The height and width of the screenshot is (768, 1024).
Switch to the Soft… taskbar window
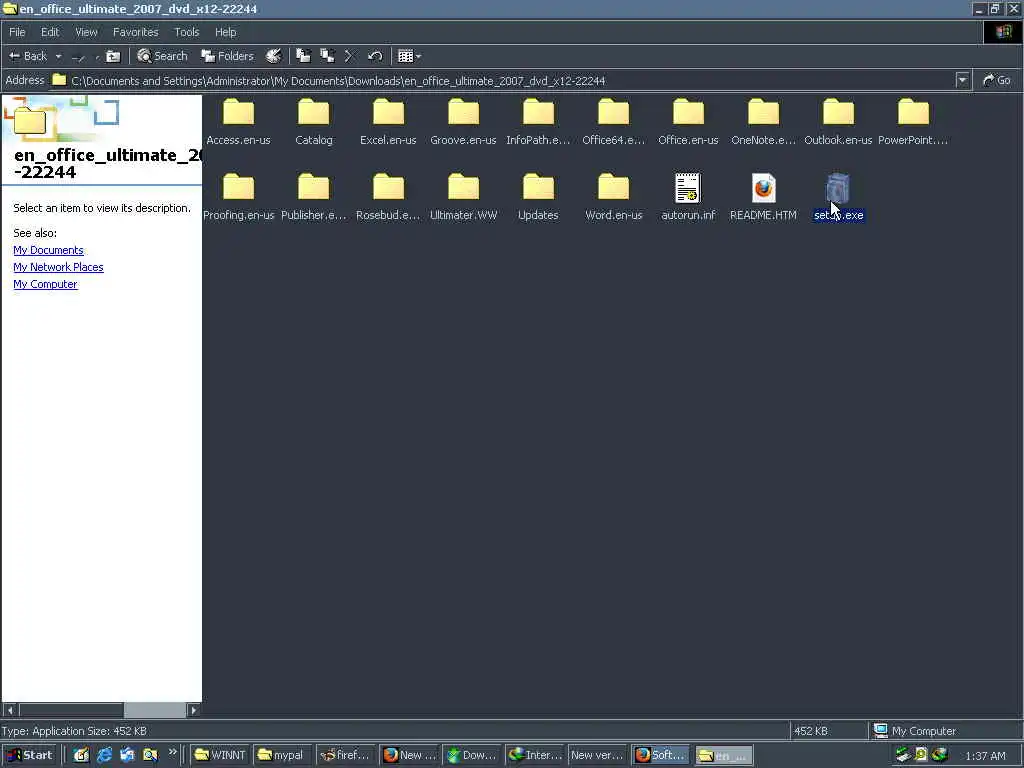(x=660, y=756)
